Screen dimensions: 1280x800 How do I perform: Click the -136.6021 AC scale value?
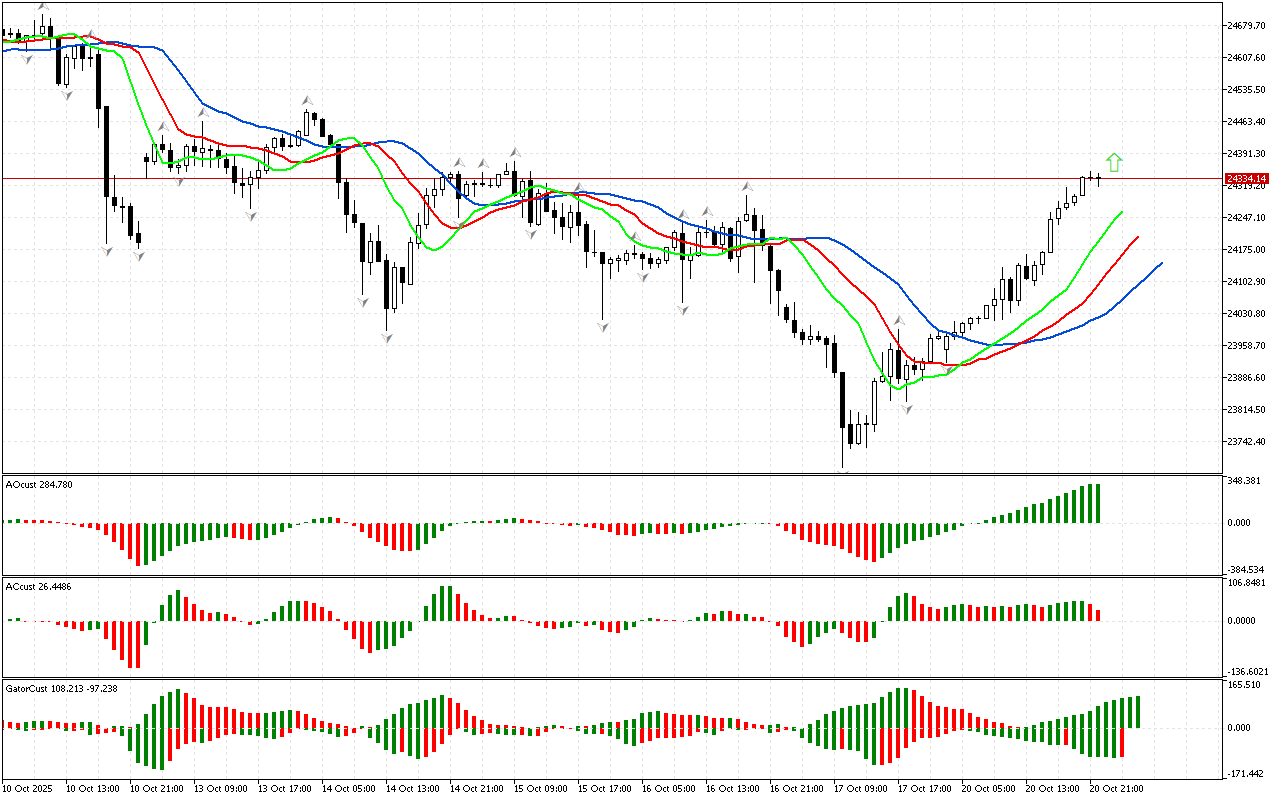click(x=1246, y=671)
